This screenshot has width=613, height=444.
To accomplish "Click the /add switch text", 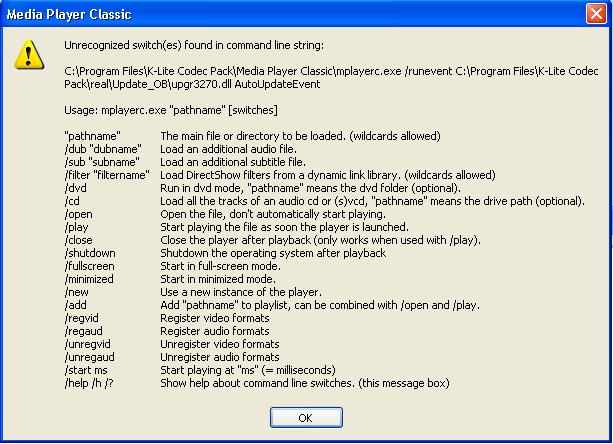I will tap(75, 305).
